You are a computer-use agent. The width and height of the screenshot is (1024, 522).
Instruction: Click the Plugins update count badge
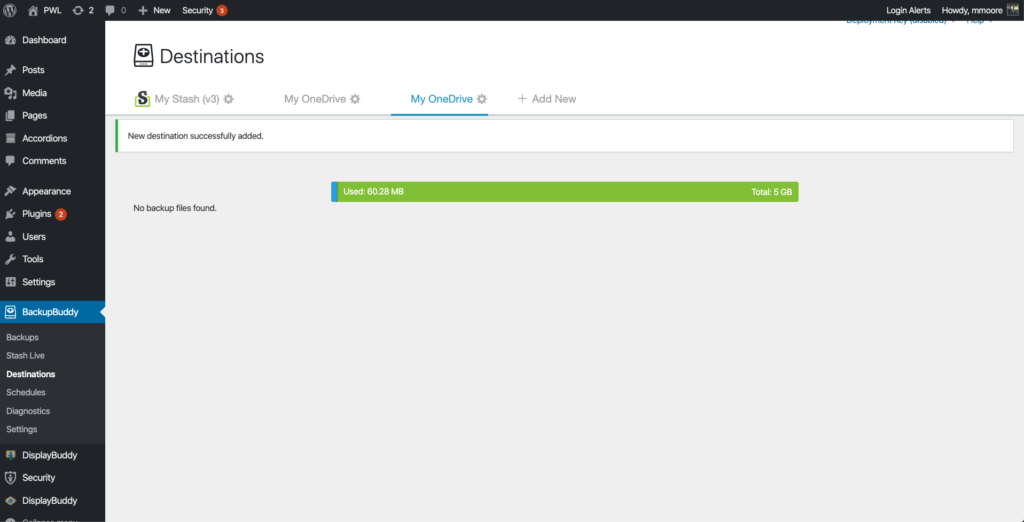(x=61, y=214)
